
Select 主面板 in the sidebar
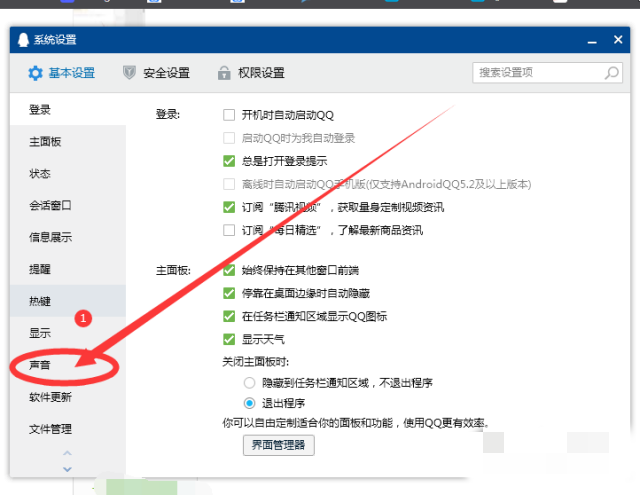tap(68, 141)
